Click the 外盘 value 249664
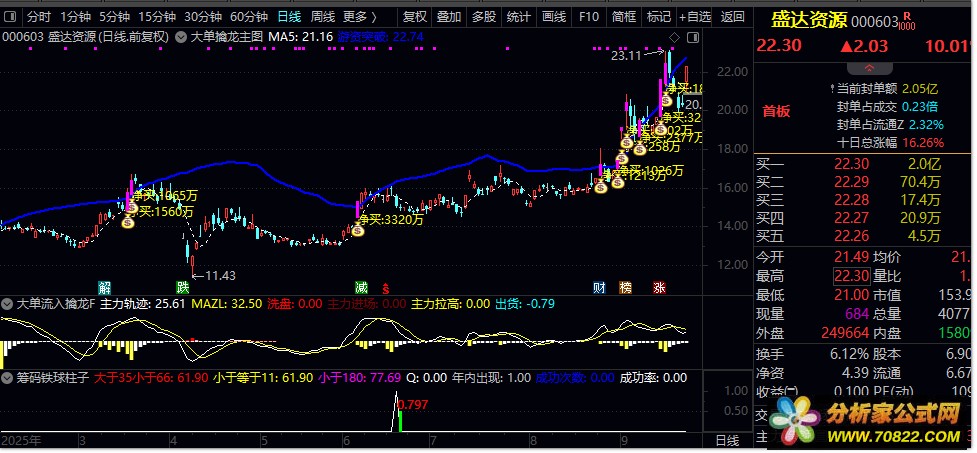Image resolution: width=977 pixels, height=453 pixels. pos(844,334)
